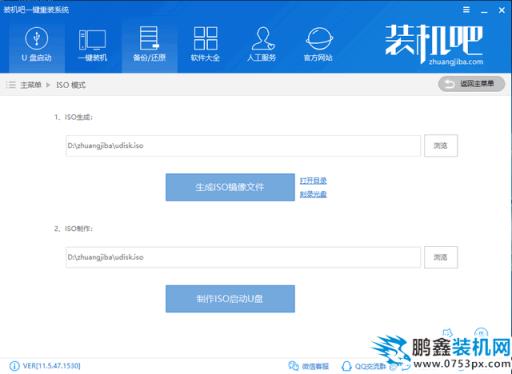Click the ISO制作 path input field
The image size is (512, 374).
(243, 257)
